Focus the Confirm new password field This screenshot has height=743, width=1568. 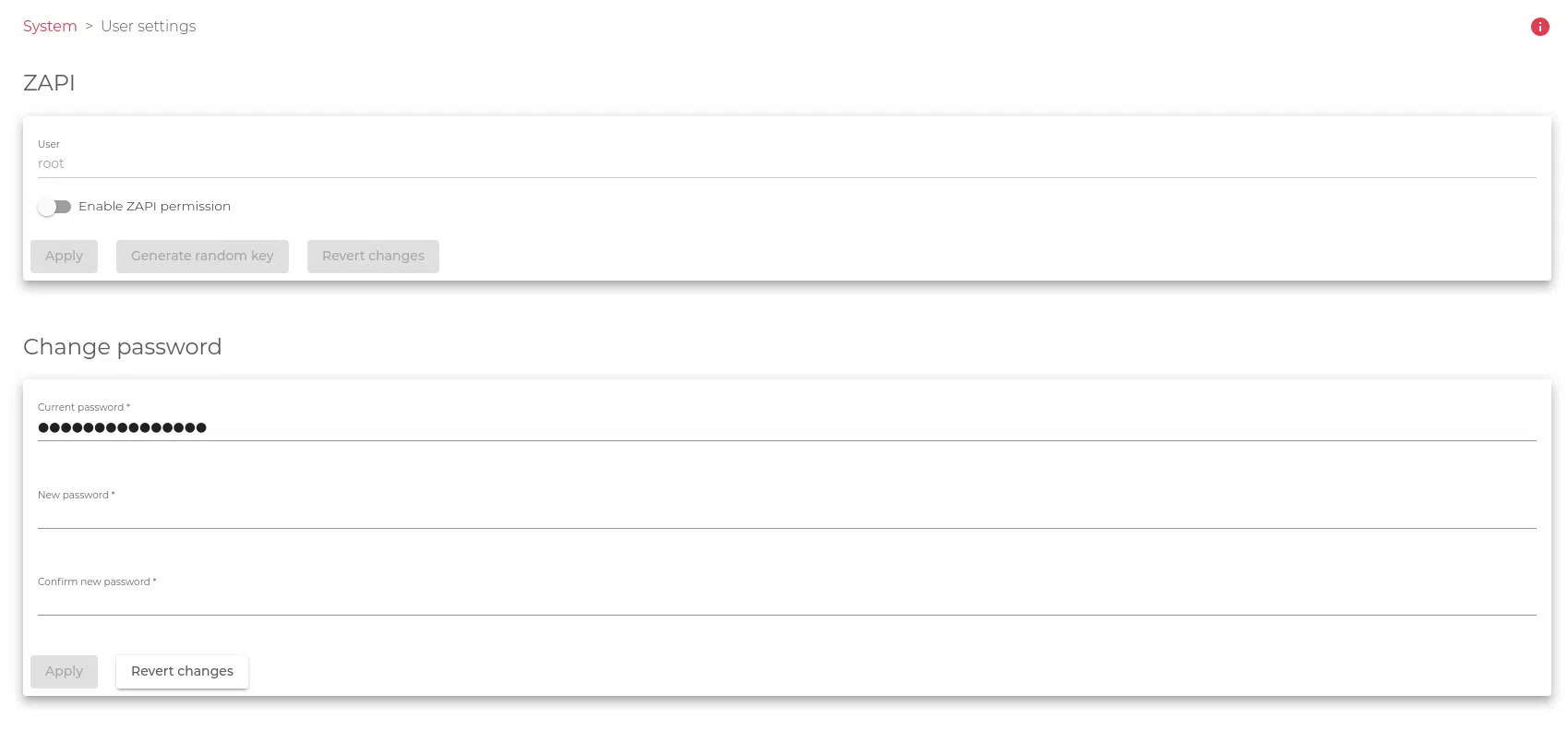(786, 602)
